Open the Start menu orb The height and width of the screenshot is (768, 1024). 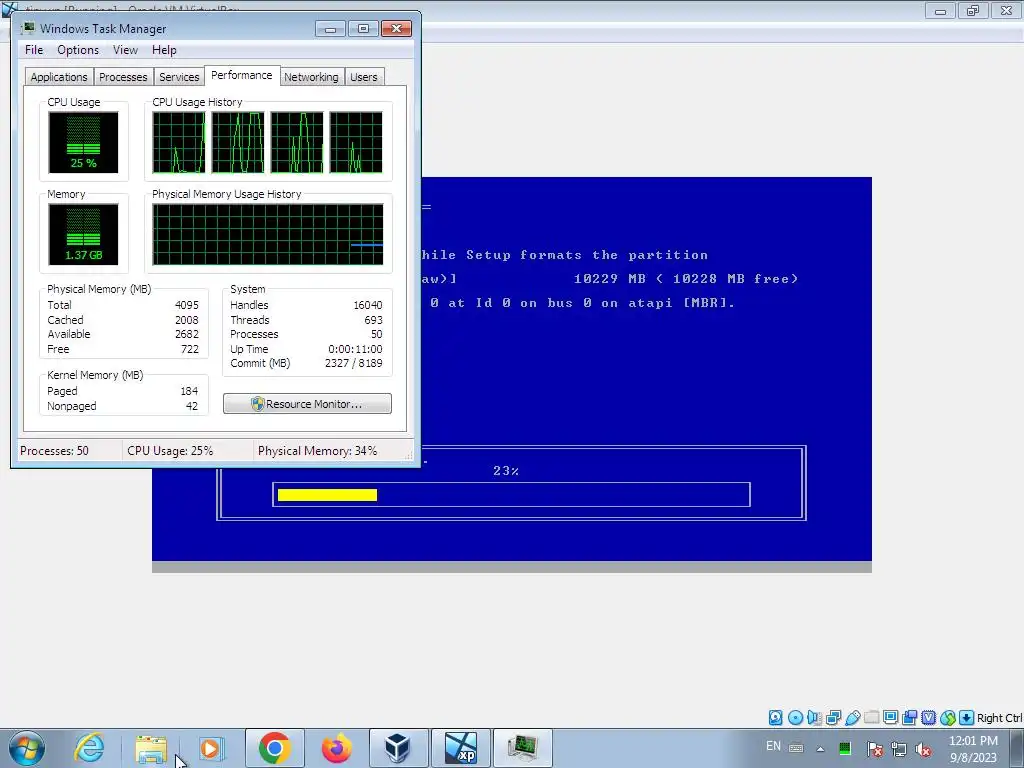point(26,748)
